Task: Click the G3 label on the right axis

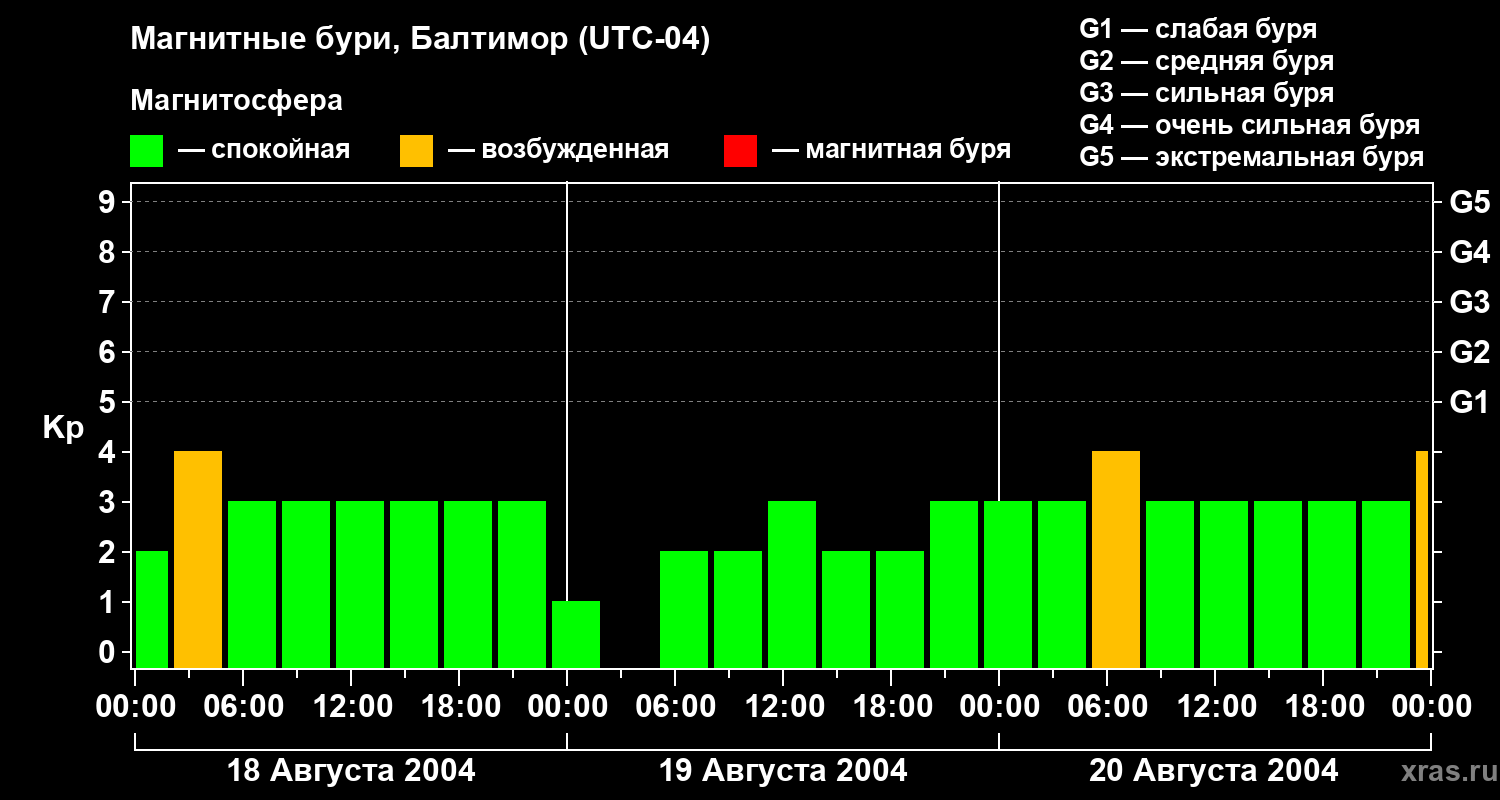Action: pyautogui.click(x=1469, y=302)
